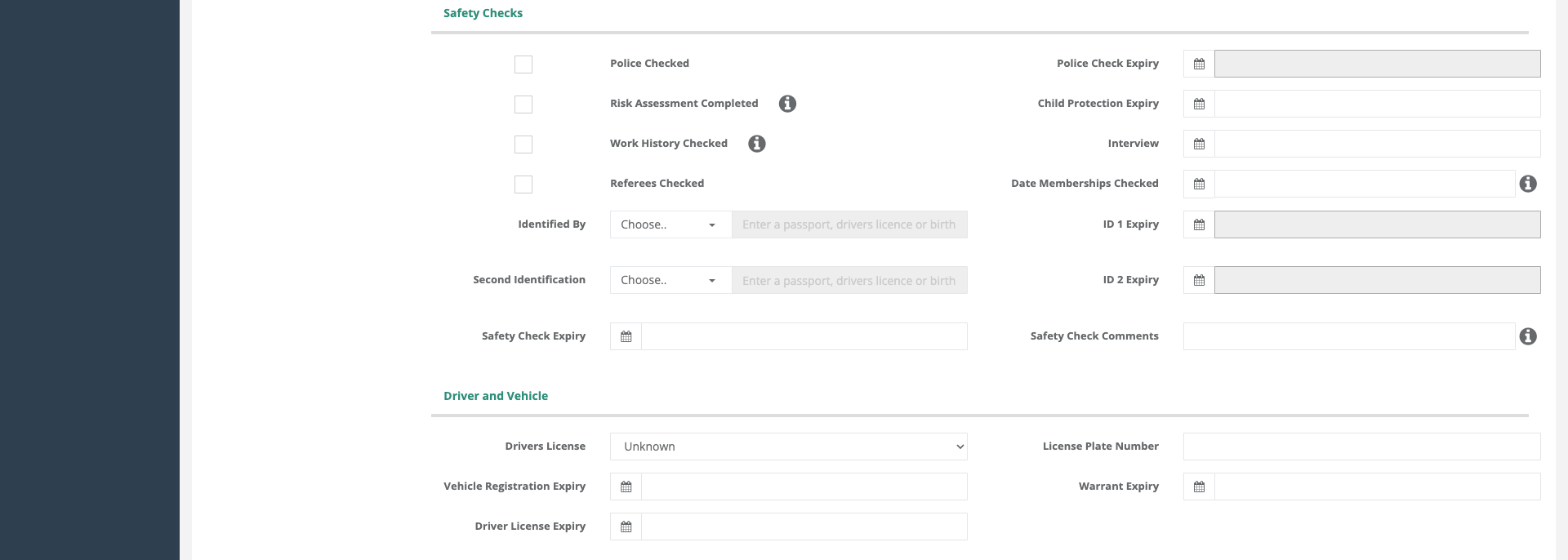This screenshot has width=1568, height=560.
Task: Click the ID 1 Expiry field
Action: [1377, 224]
